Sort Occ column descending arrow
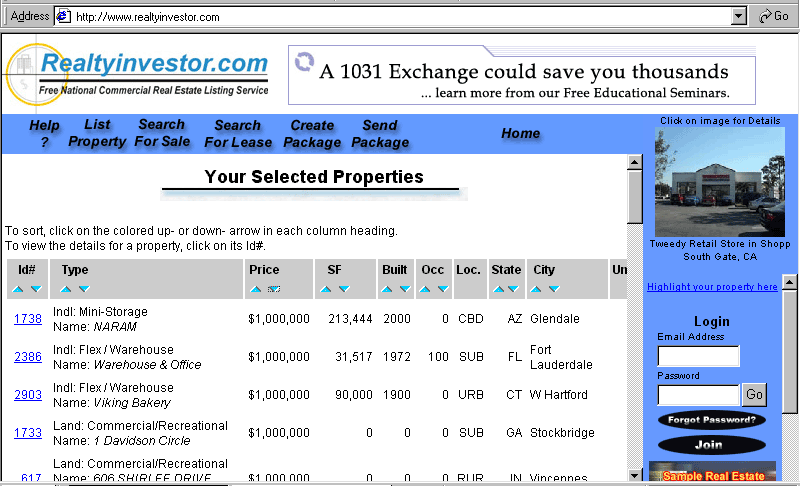 click(443, 289)
